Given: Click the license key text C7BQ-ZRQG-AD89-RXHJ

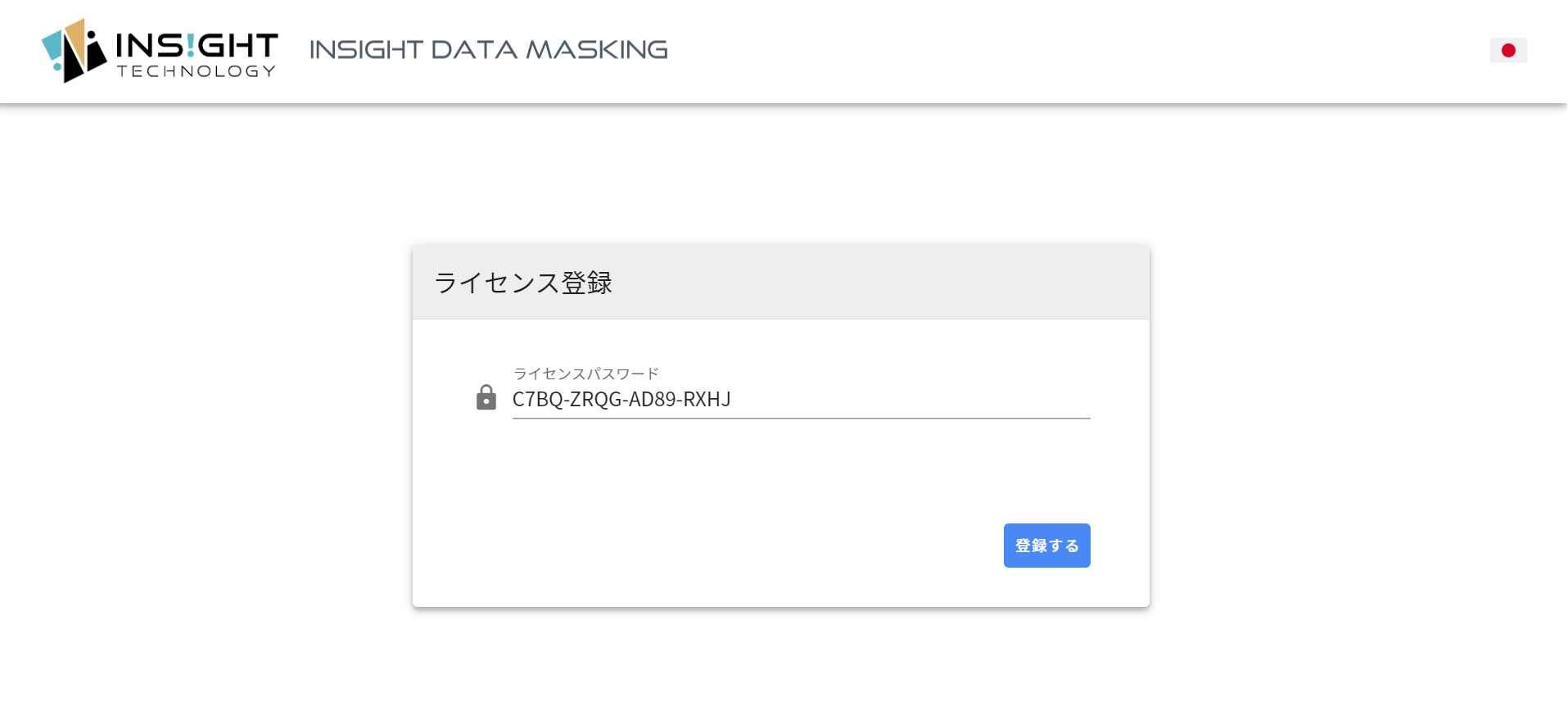Looking at the screenshot, I should [x=621, y=400].
